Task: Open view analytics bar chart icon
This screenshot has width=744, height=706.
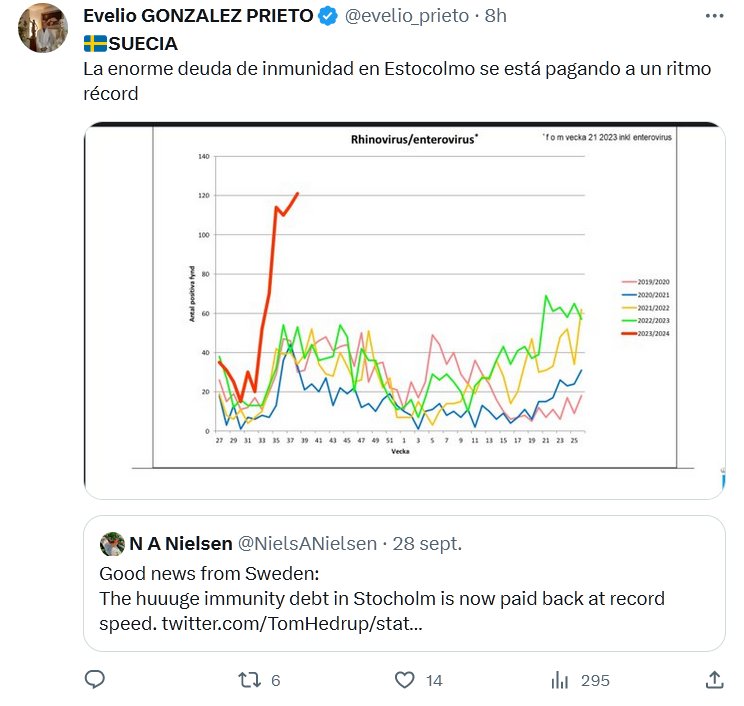Action: coord(560,680)
